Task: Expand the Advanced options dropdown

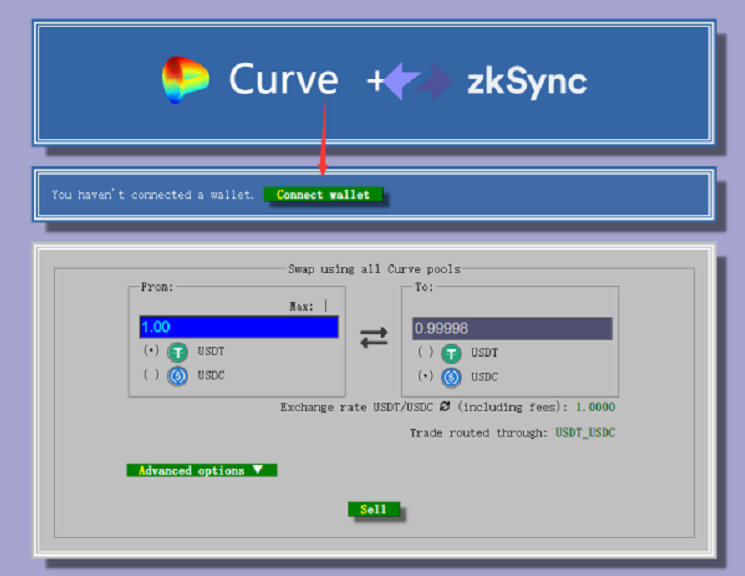Action: tap(202, 470)
